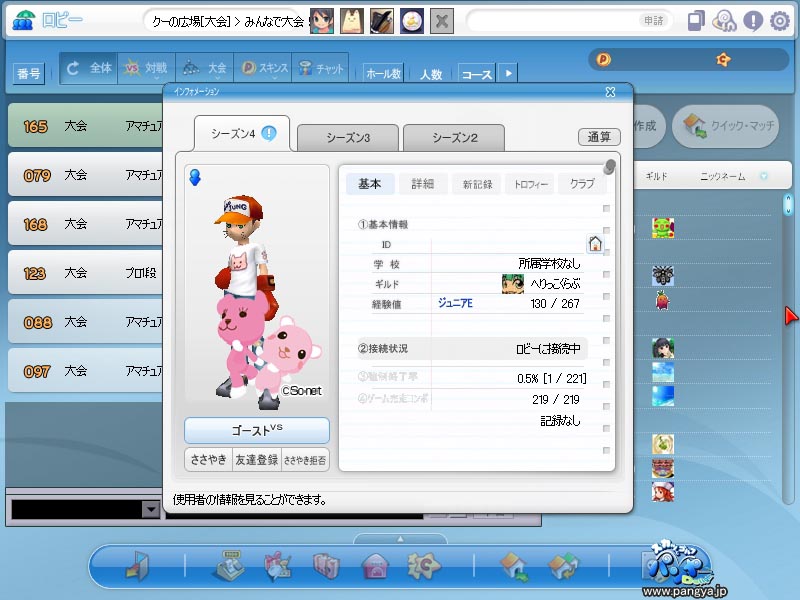Click the guild emblem beside へりっこくらぶ

click(512, 284)
